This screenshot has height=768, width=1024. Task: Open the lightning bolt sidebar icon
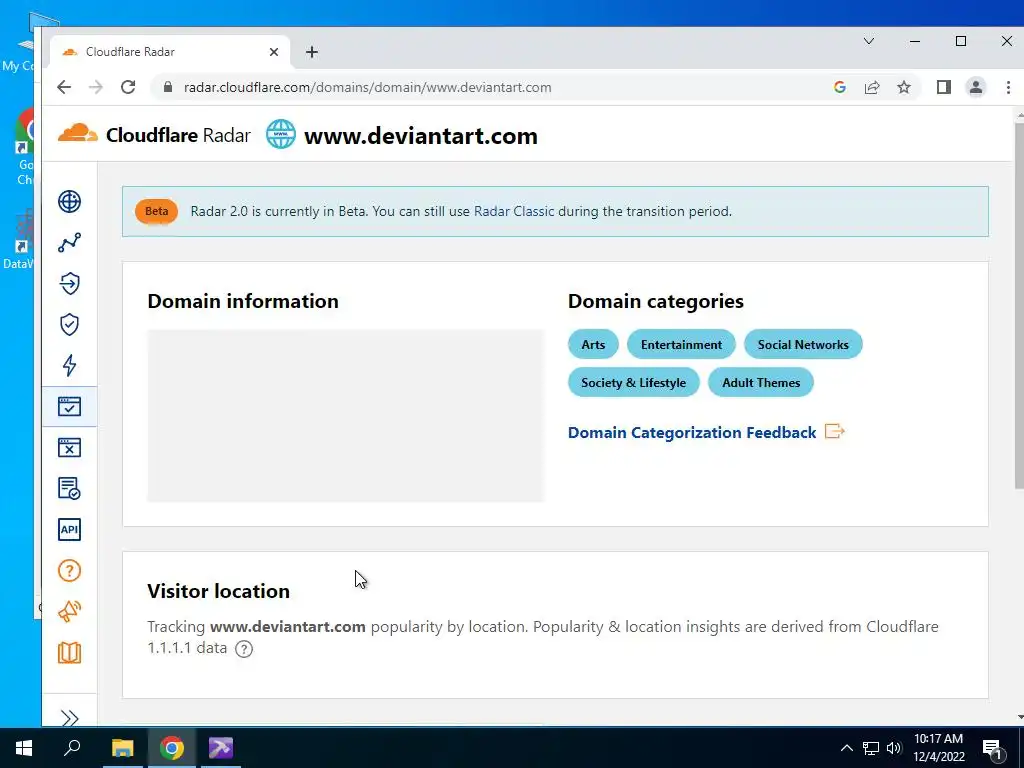[69, 365]
